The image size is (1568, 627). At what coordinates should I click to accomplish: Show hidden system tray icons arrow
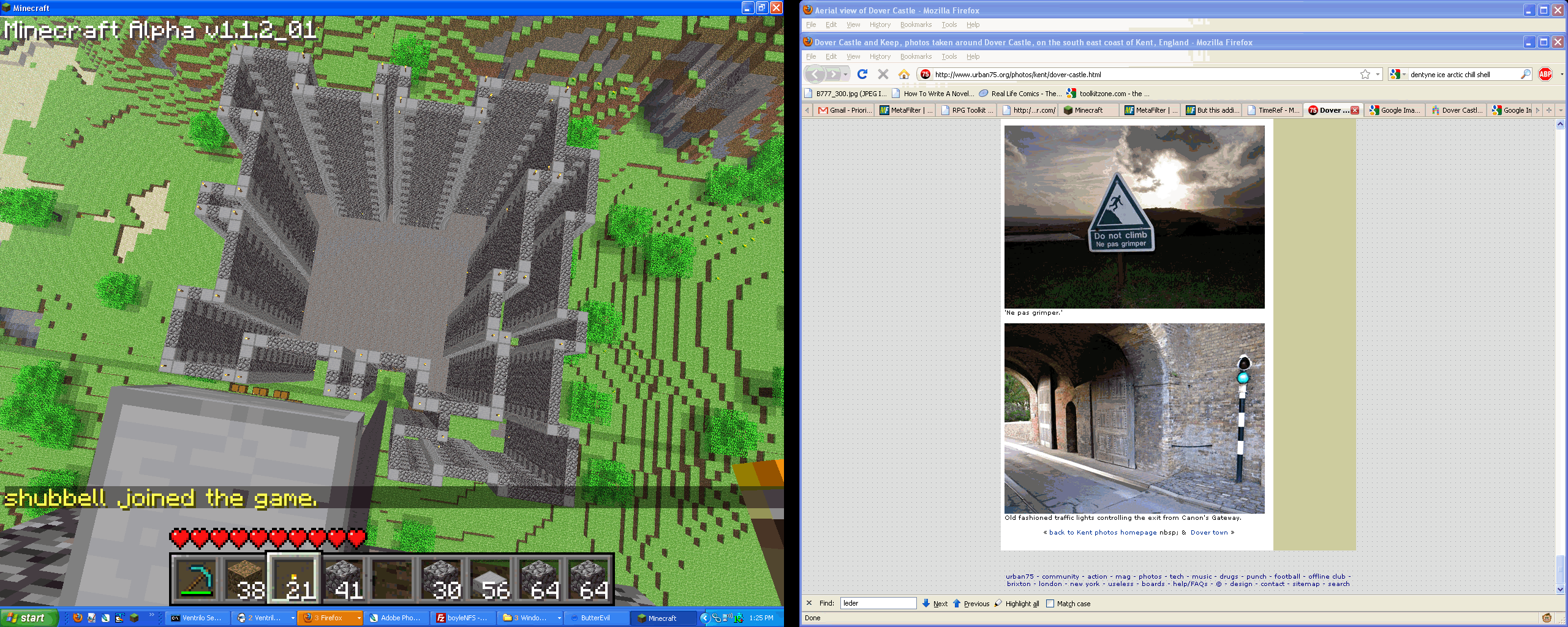pyautogui.click(x=704, y=618)
